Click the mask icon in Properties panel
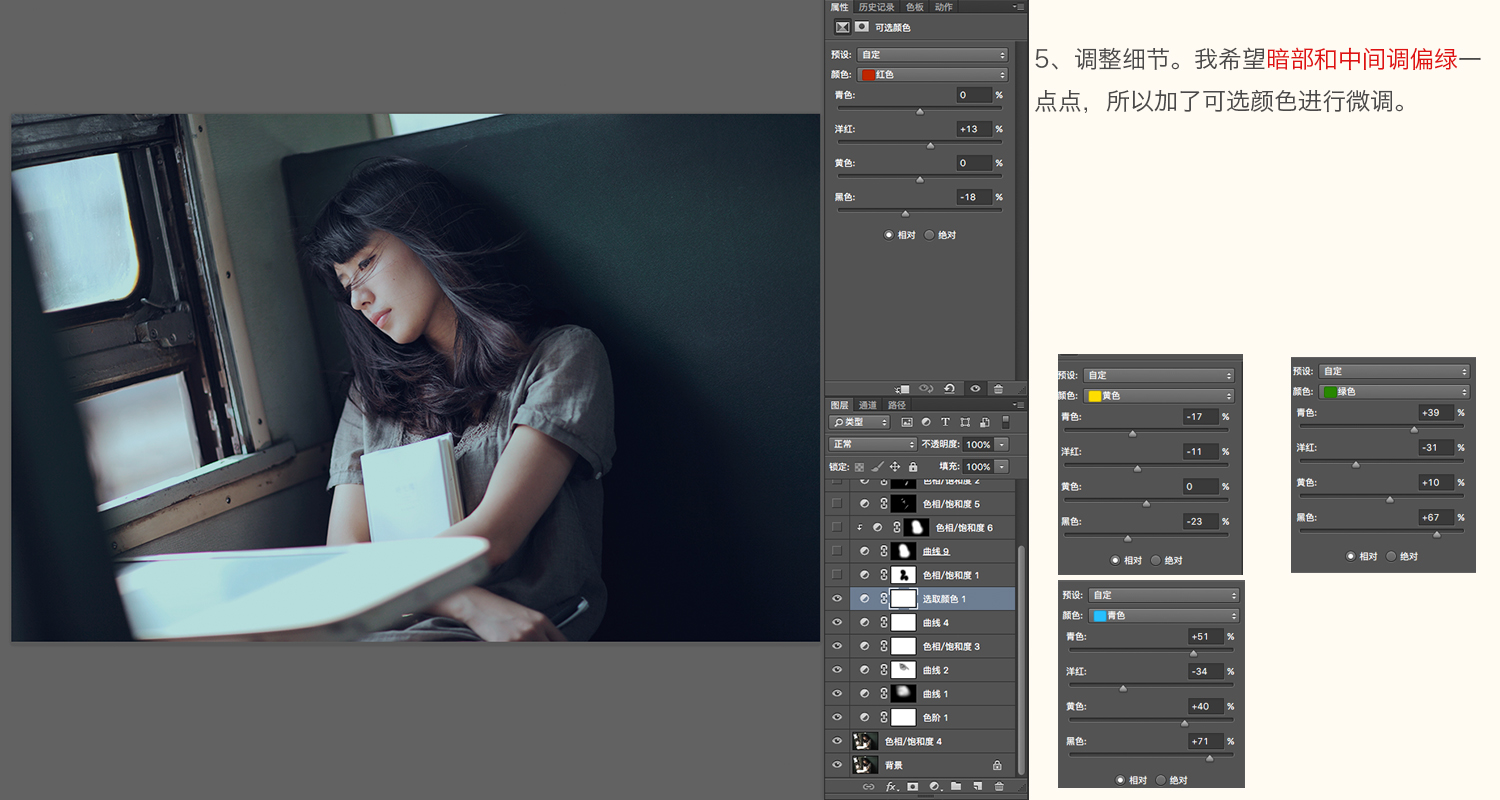Viewport: 1500px width, 800px height. [861, 27]
